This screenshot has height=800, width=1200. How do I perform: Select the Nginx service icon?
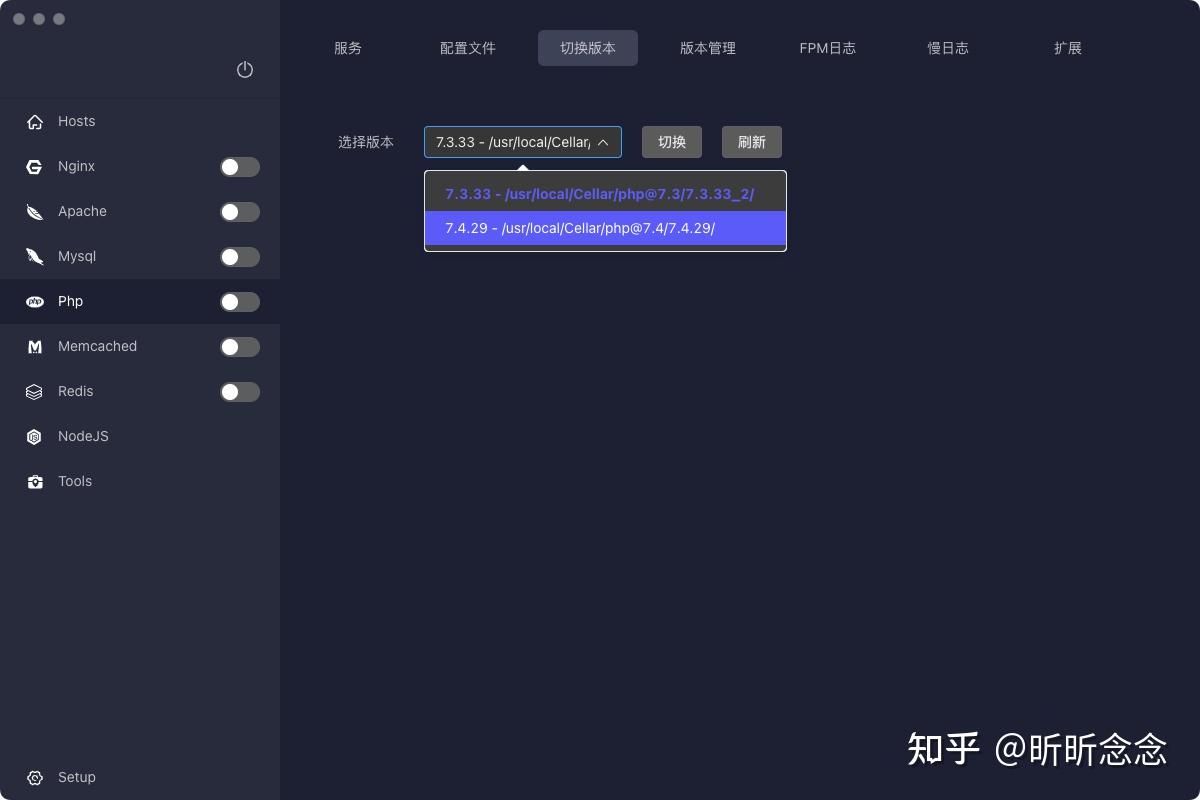click(x=35, y=166)
